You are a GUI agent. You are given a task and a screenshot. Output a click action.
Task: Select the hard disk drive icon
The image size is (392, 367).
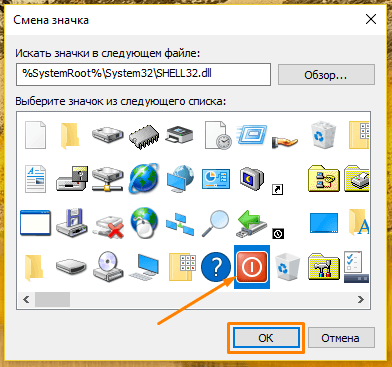[107, 135]
